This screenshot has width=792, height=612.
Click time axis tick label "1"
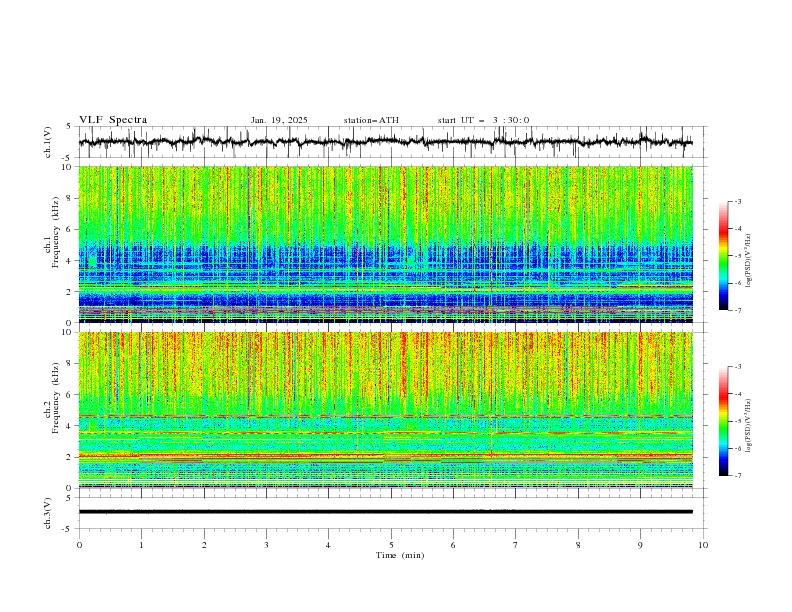tap(141, 545)
